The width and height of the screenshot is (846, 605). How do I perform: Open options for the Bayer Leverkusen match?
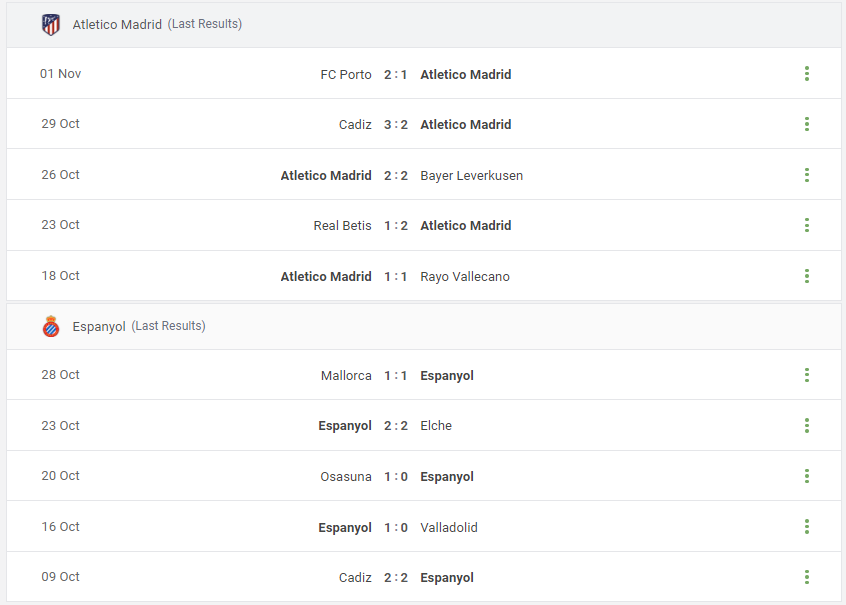click(807, 175)
